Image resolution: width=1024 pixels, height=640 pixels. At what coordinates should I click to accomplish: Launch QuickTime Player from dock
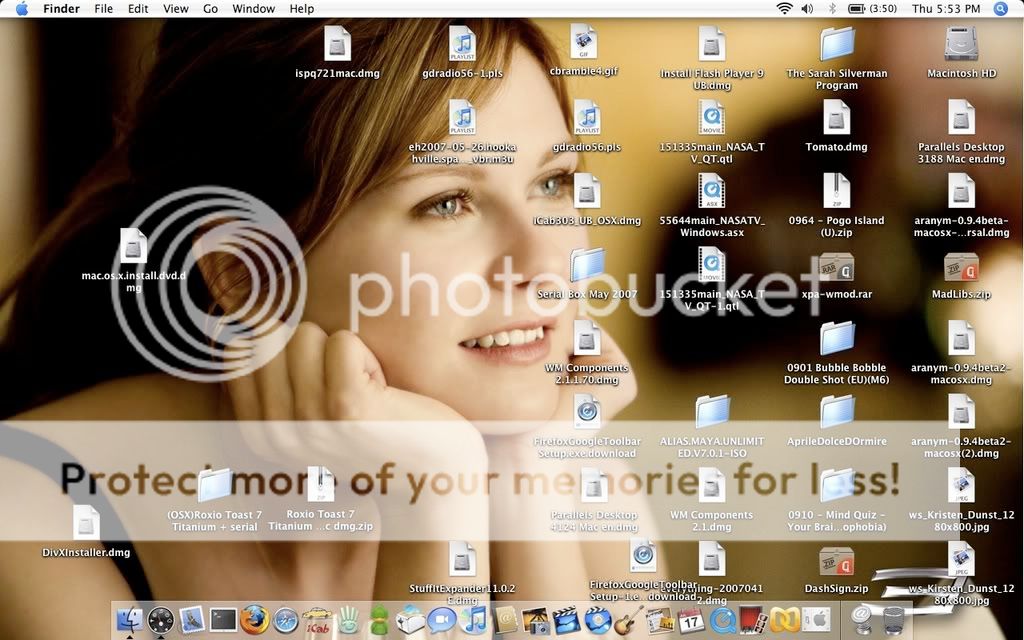722,619
